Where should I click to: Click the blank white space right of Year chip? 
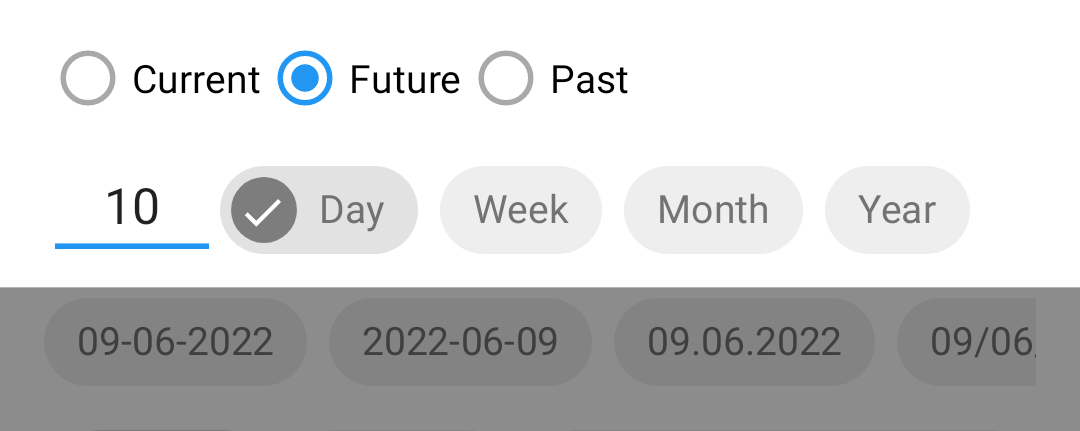pos(1025,210)
